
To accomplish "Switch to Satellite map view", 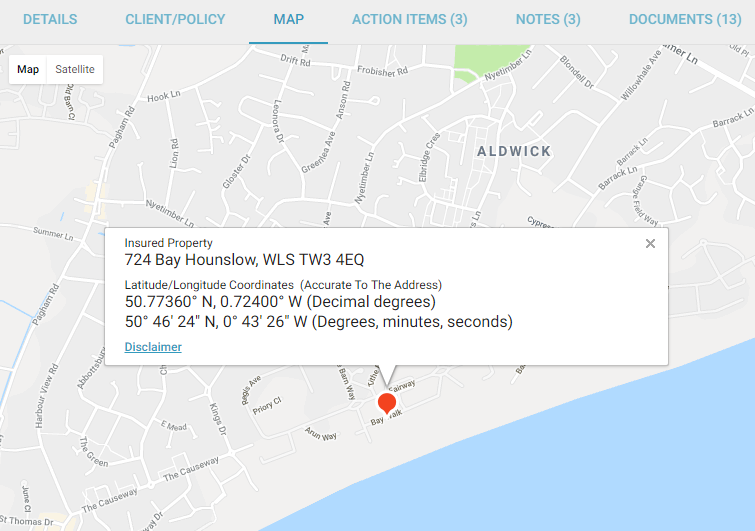I will (75, 69).
